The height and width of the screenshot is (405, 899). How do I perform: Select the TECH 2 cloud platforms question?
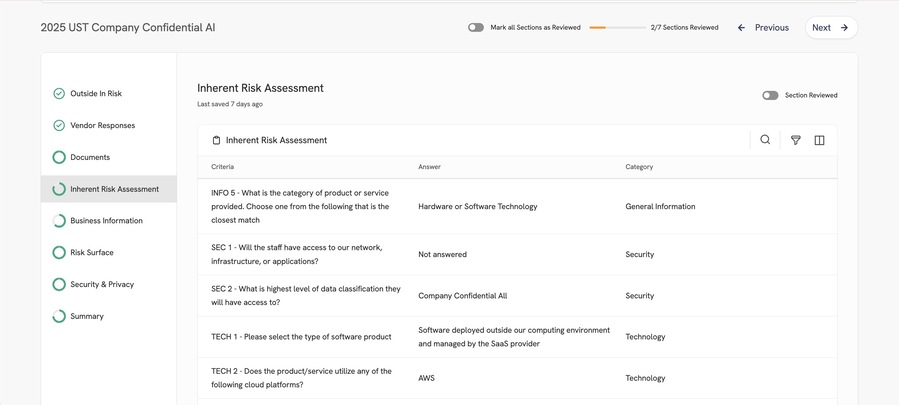[x=302, y=378]
